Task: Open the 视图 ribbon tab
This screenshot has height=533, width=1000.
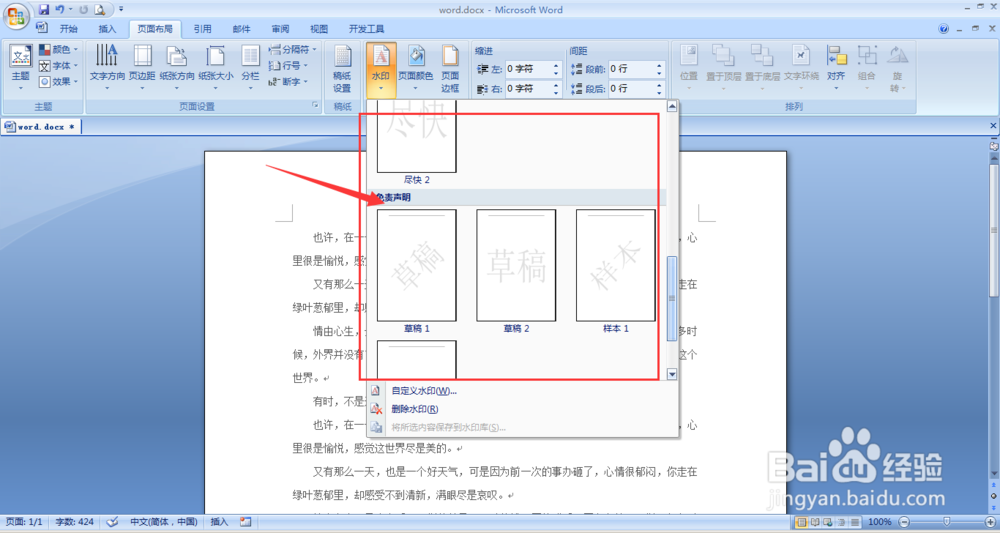Action: (x=319, y=29)
